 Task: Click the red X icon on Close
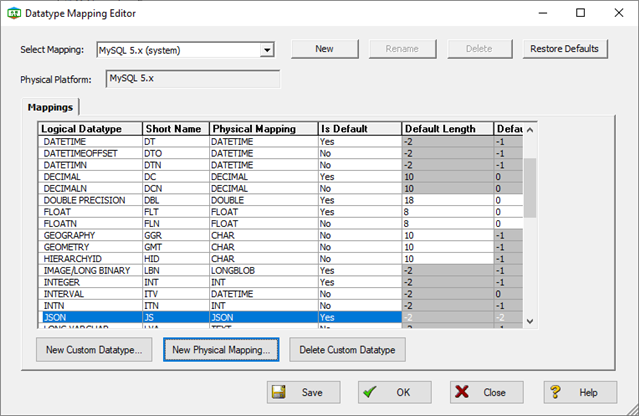click(x=462, y=392)
